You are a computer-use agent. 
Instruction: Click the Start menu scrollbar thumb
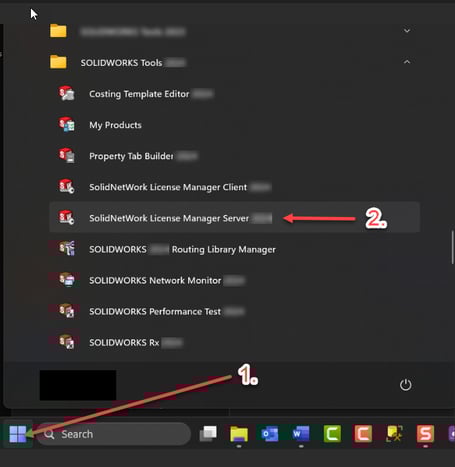click(x=453, y=247)
